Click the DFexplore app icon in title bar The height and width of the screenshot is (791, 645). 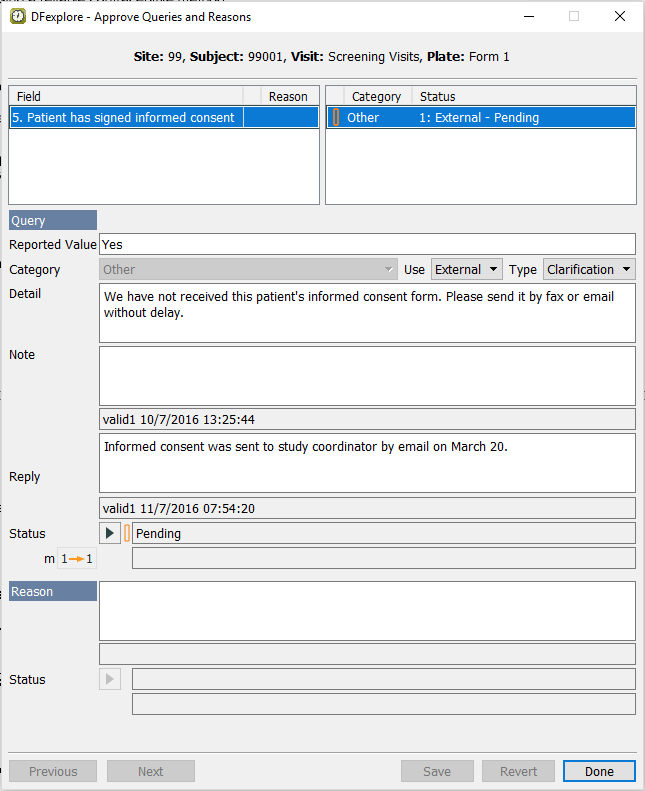pyautogui.click(x=17, y=16)
